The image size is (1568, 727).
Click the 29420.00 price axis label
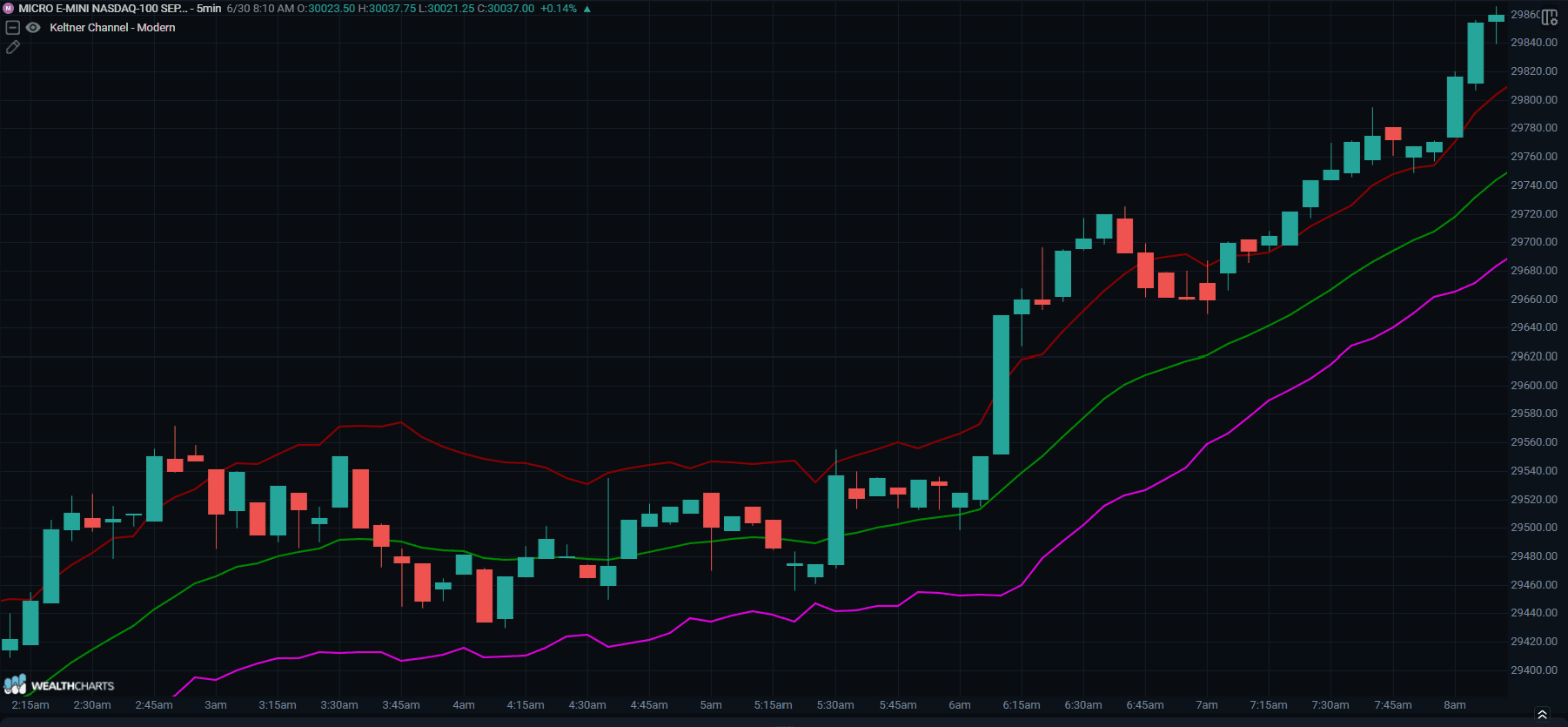click(x=1534, y=642)
